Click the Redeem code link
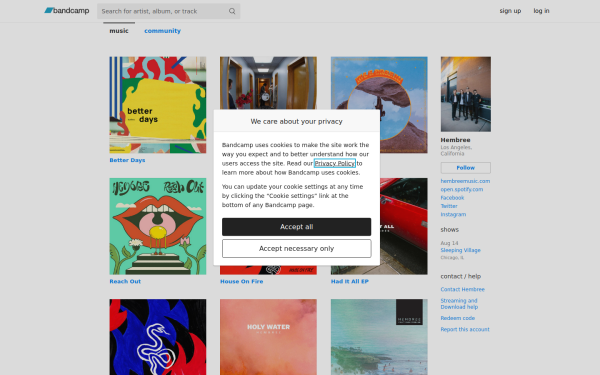 [458, 318]
